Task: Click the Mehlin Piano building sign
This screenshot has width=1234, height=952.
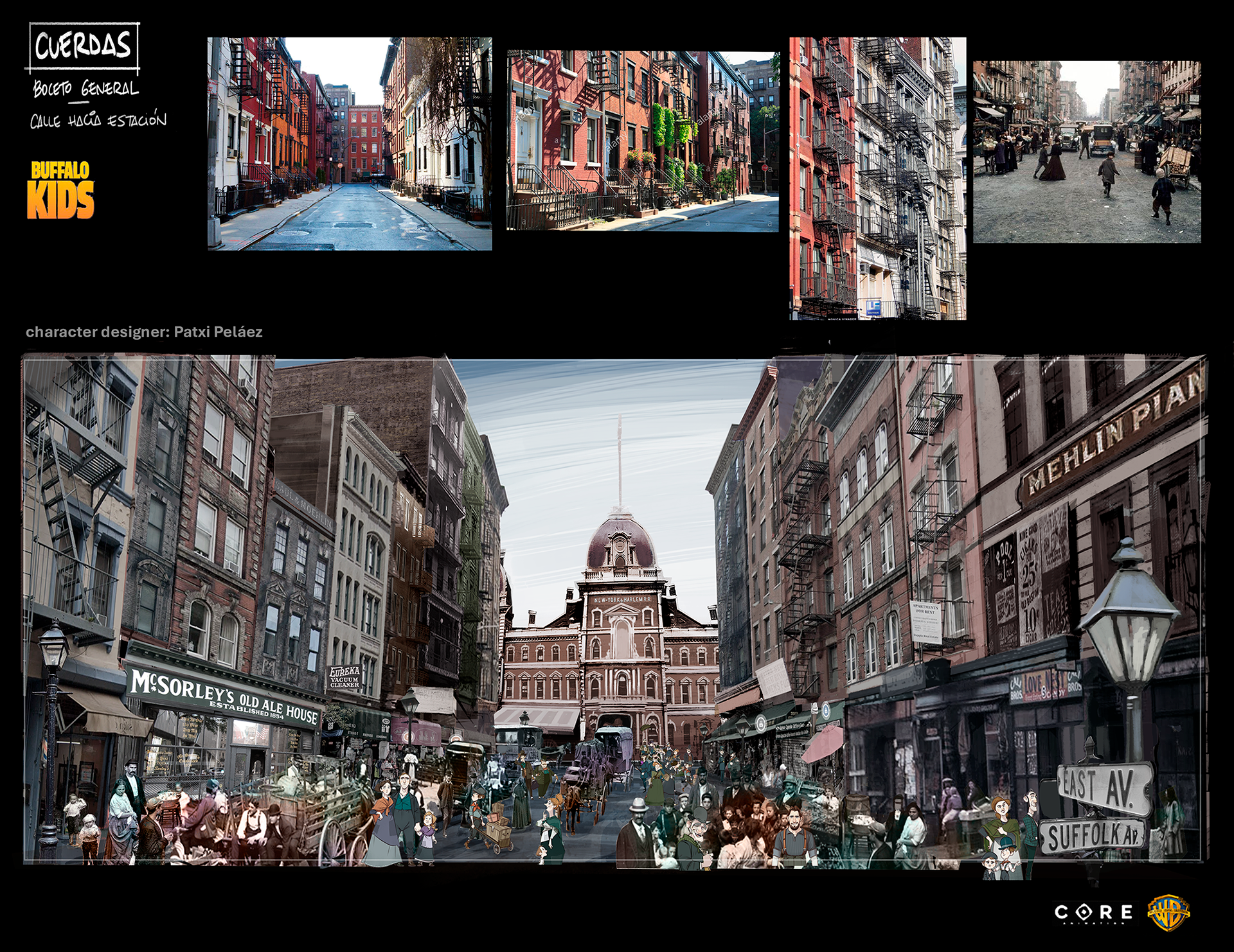Action: 1112,436
